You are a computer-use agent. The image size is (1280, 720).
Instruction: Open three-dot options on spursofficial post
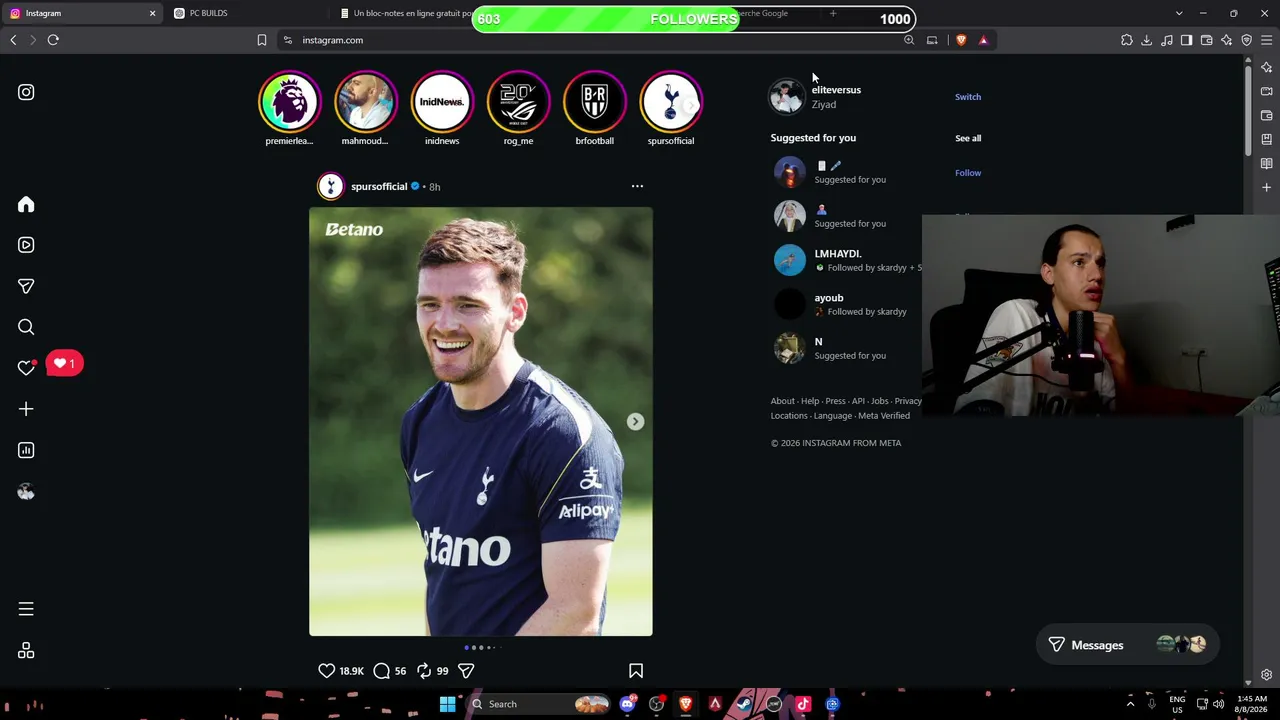[637, 186]
